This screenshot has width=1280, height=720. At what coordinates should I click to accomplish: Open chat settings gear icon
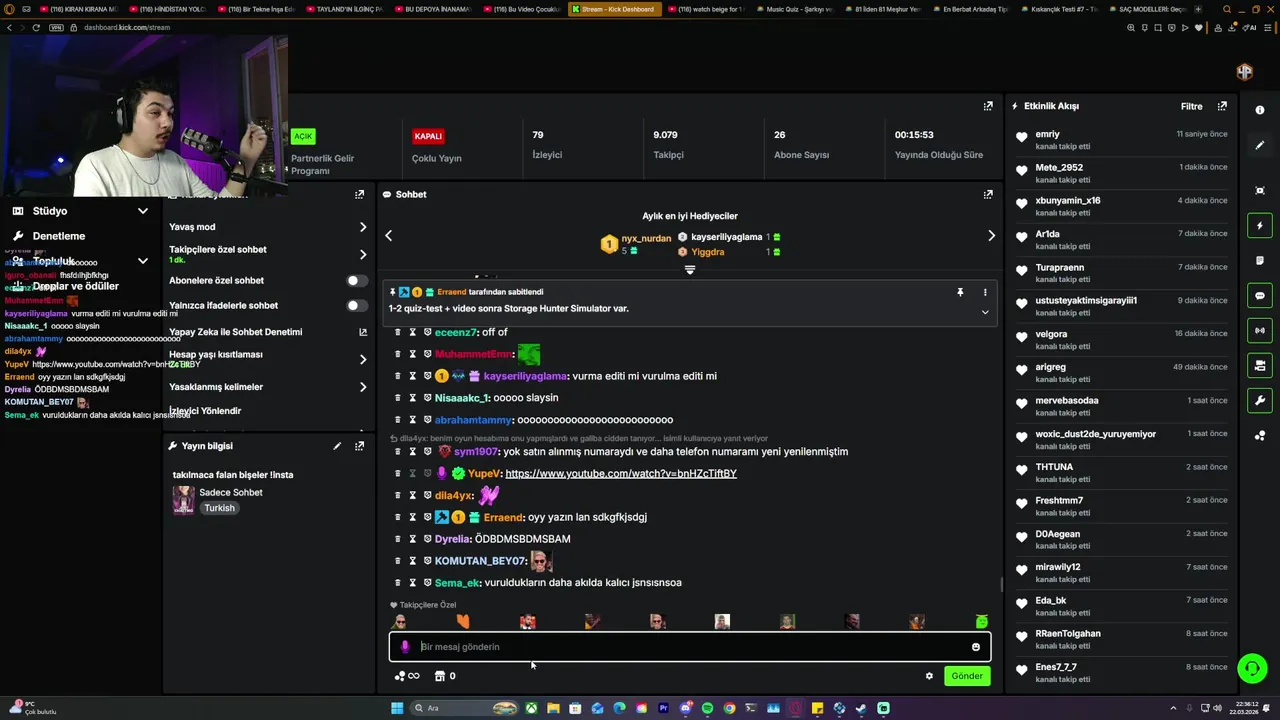pos(929,676)
